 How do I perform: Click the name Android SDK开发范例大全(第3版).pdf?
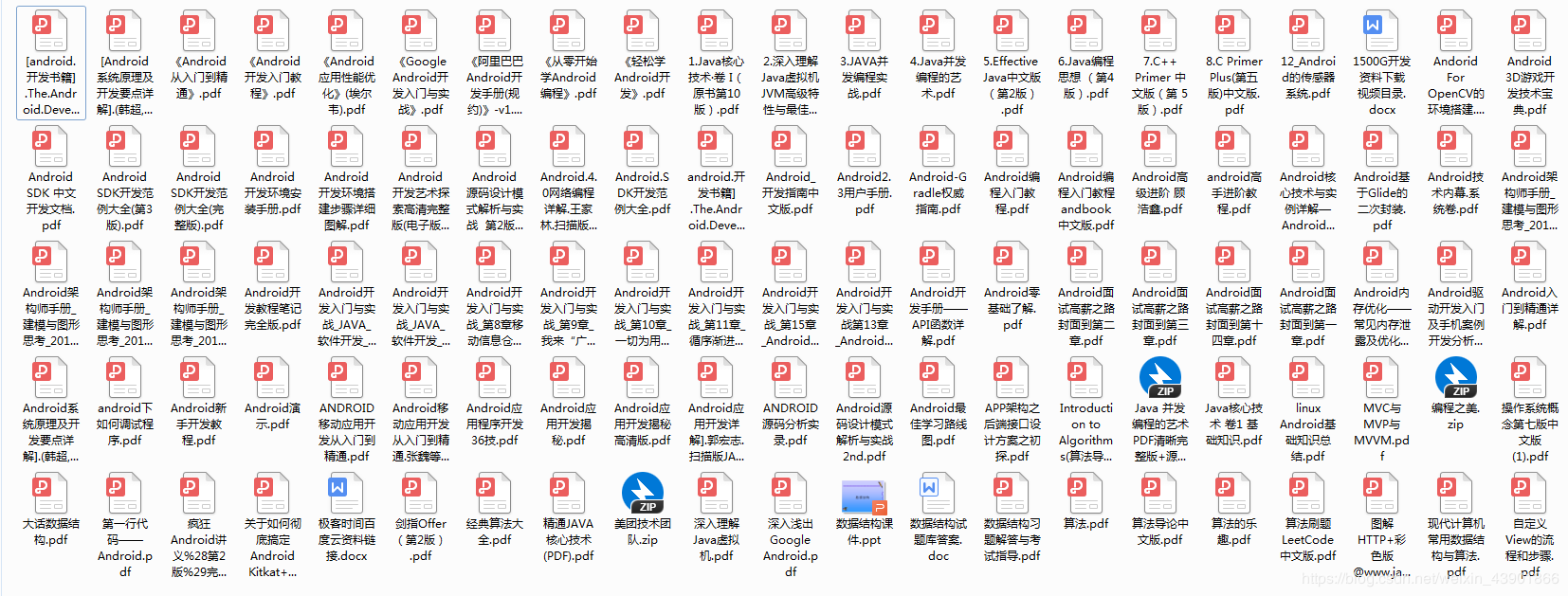[x=125, y=201]
